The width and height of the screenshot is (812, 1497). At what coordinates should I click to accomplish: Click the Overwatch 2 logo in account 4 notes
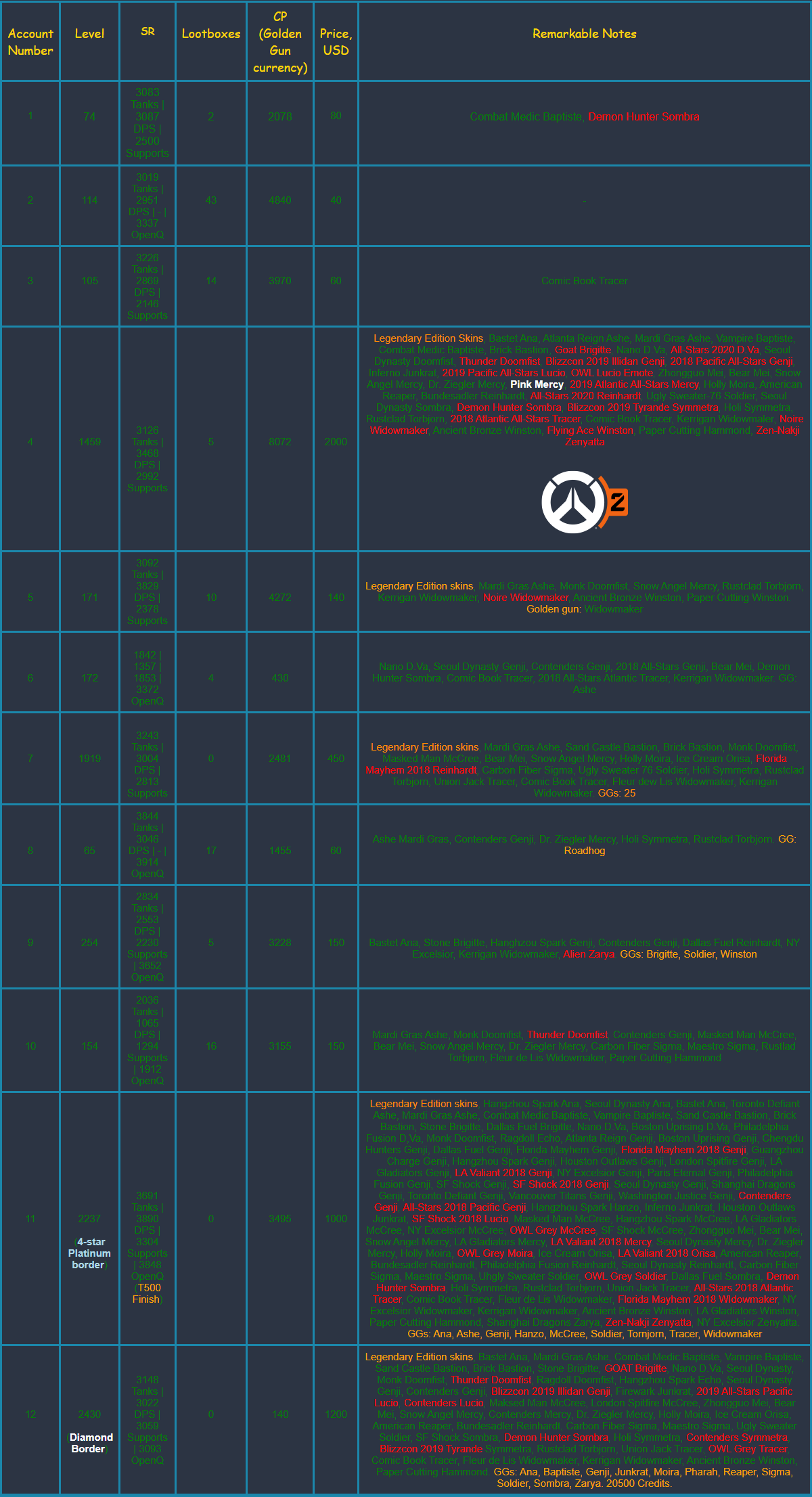[585, 502]
